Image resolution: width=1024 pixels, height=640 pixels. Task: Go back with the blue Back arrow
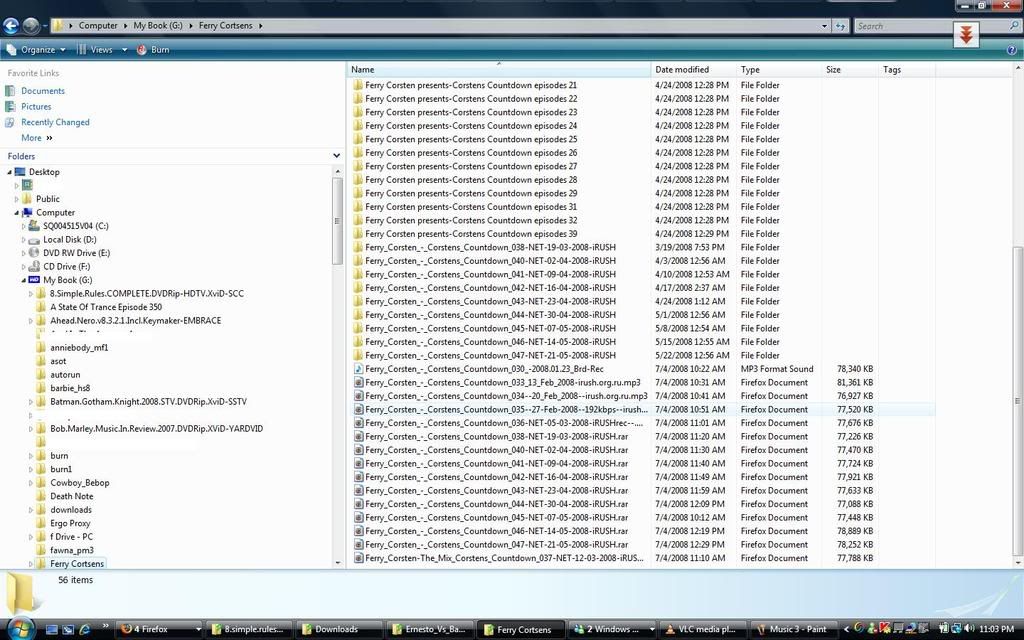(10, 25)
